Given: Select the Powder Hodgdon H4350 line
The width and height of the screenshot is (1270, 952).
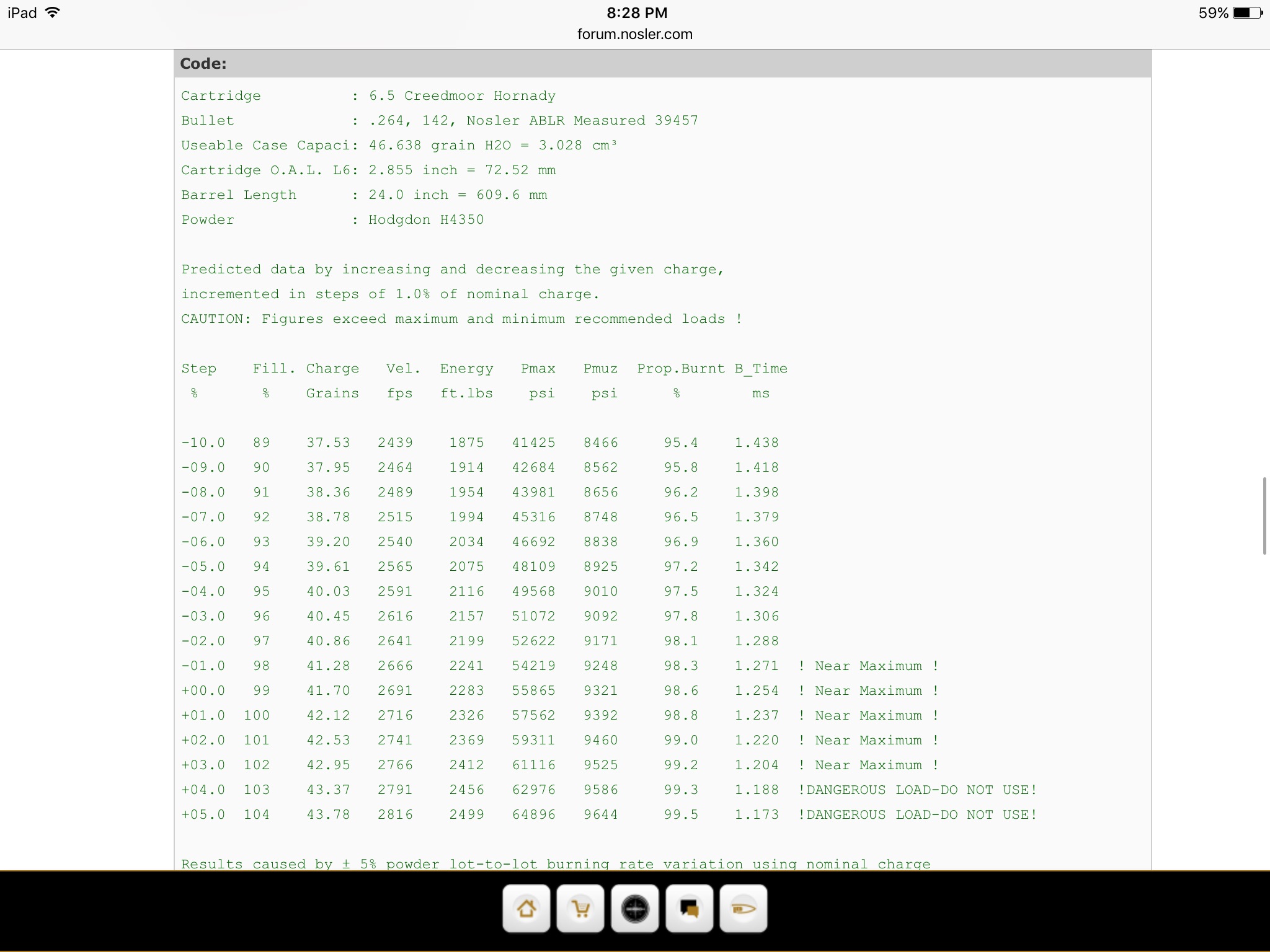Looking at the screenshot, I should (332, 220).
